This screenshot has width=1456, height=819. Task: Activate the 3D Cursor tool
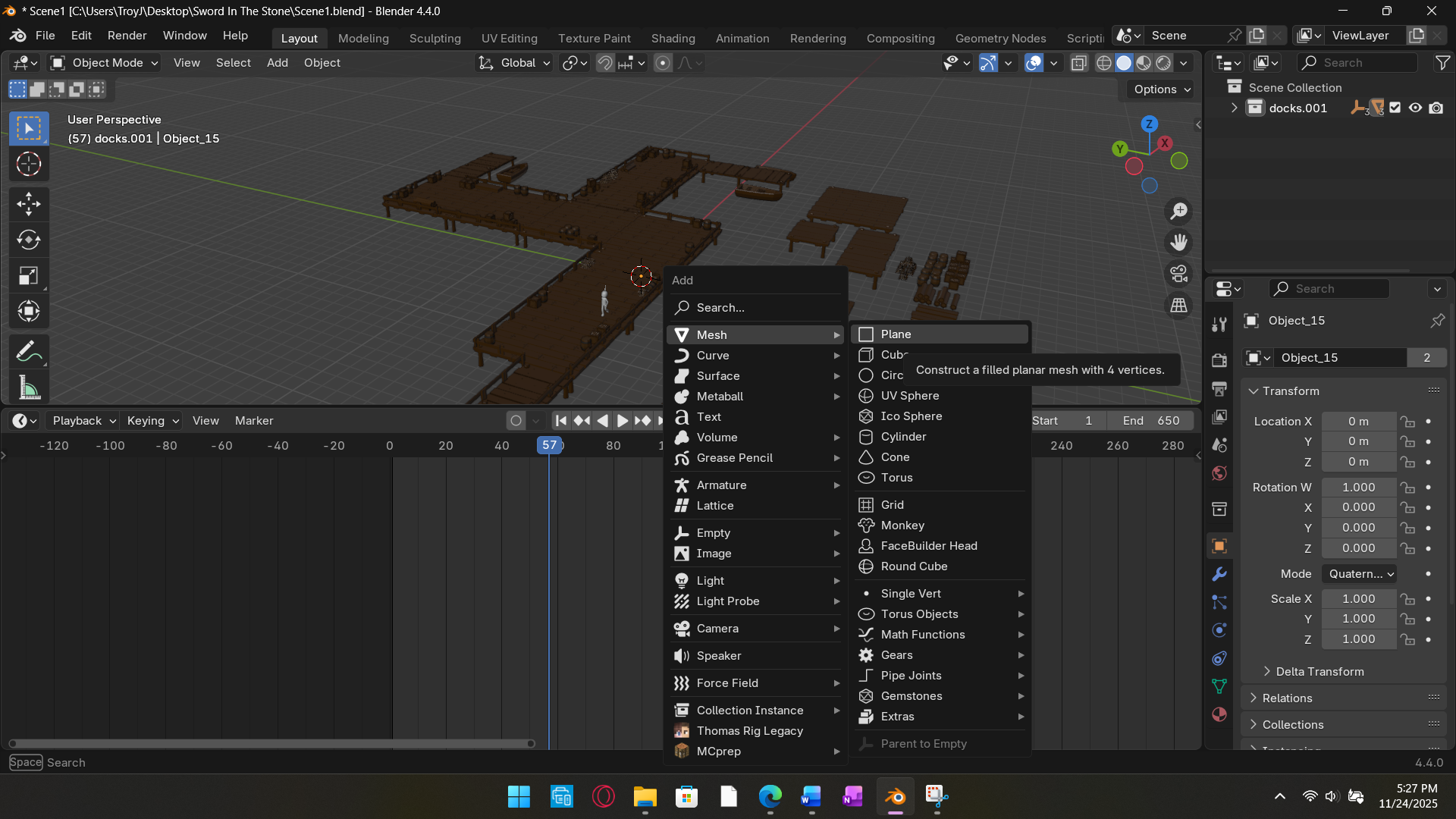click(x=29, y=164)
